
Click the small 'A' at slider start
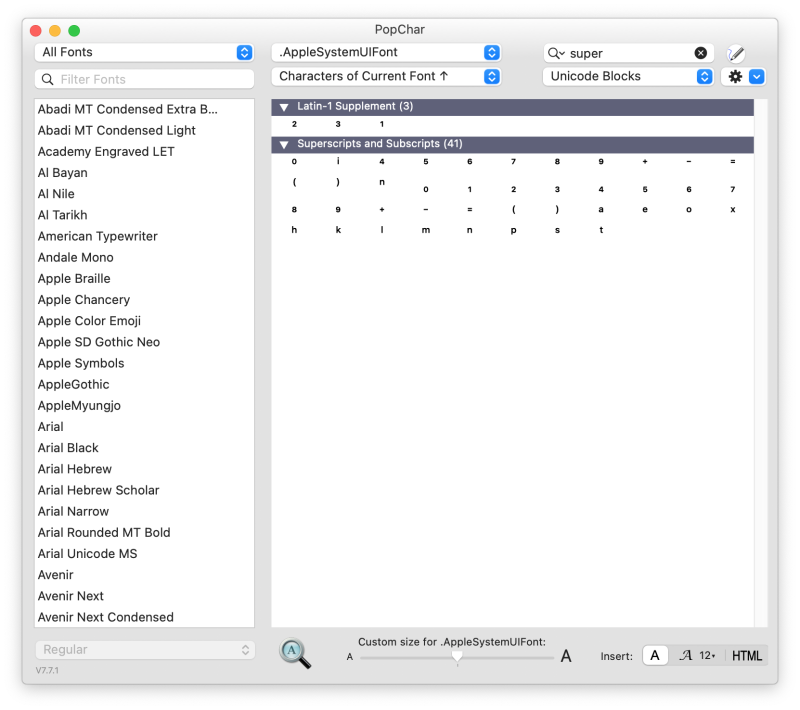[349, 657]
